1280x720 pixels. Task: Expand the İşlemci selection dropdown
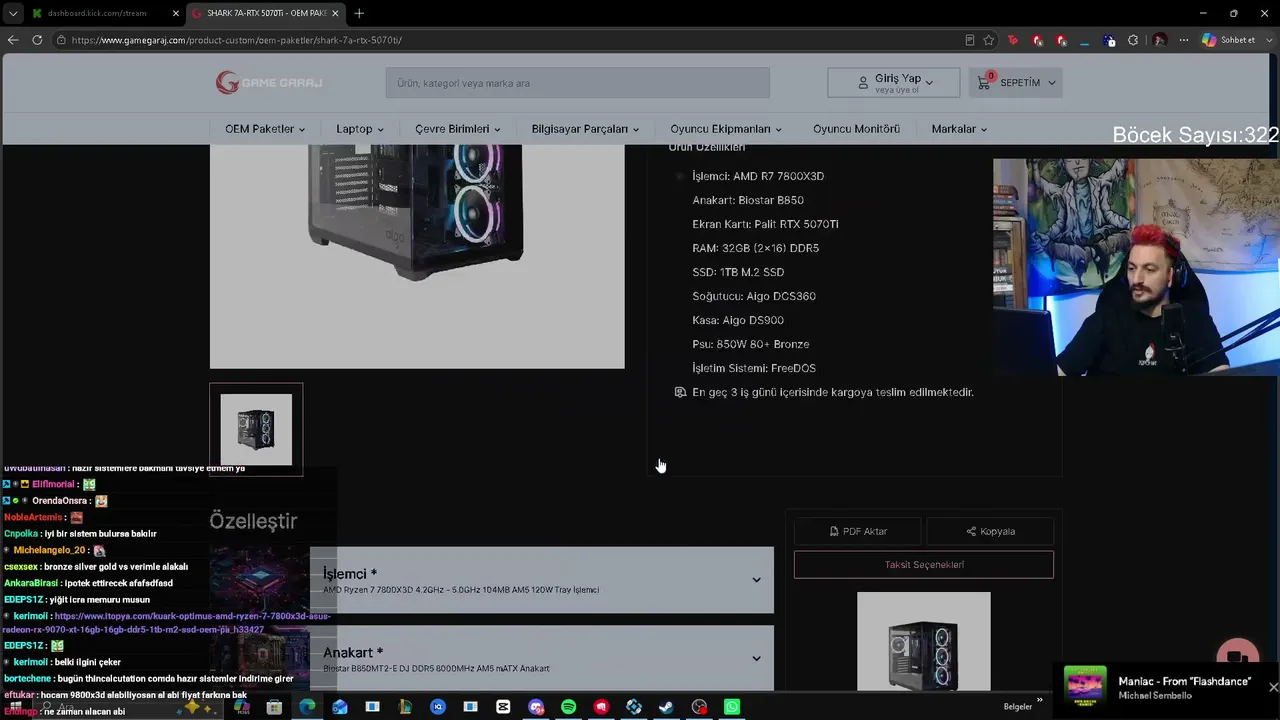[541, 580]
